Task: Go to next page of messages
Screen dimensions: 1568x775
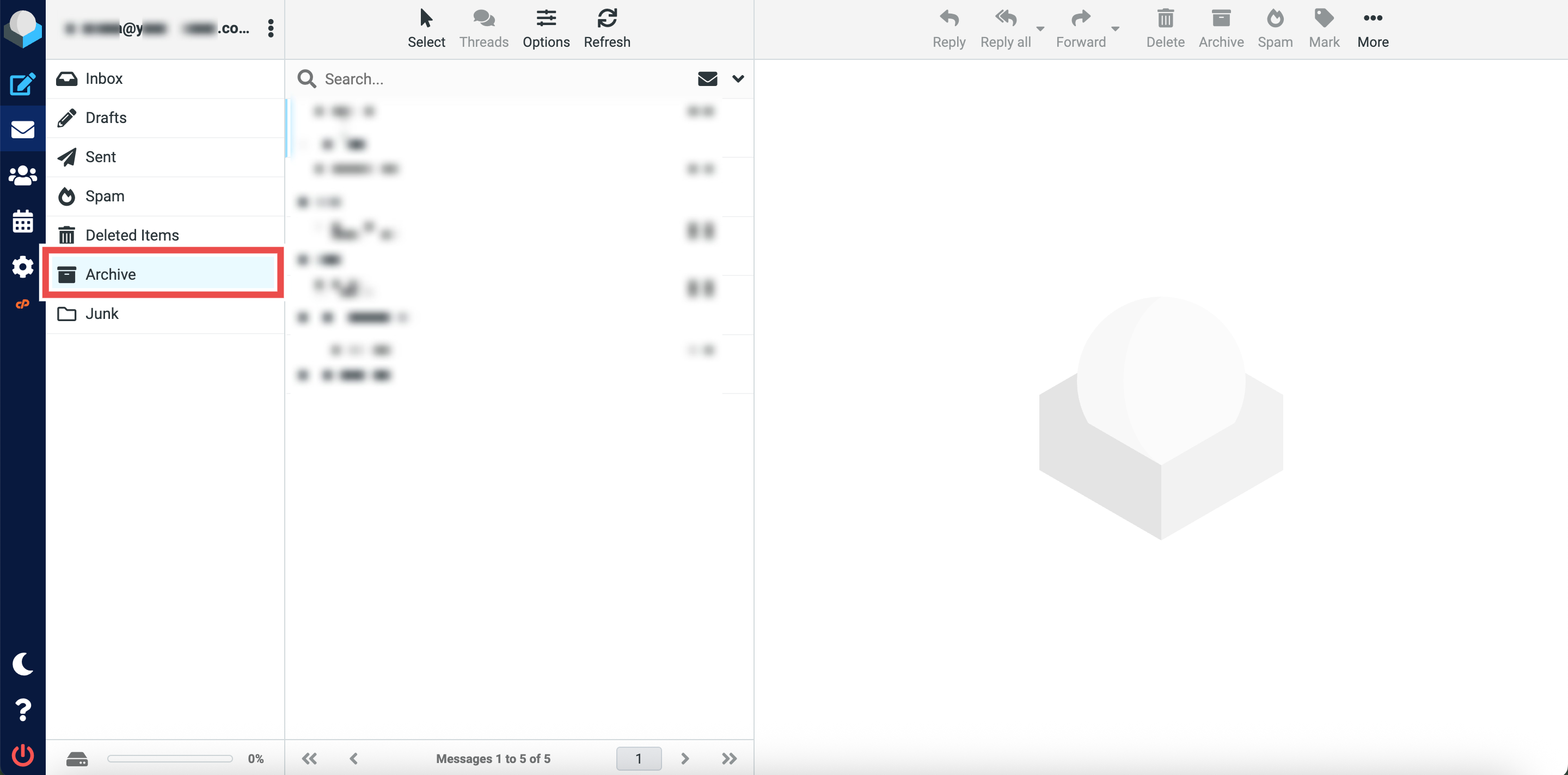Action: 684,758
